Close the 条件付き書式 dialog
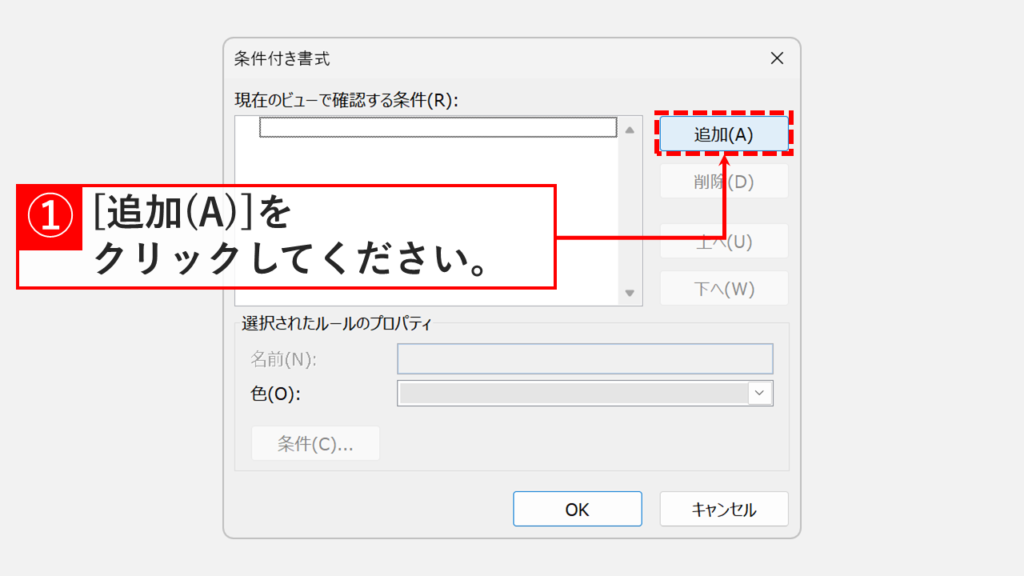Screen dimensions: 1024x576 [777, 58]
